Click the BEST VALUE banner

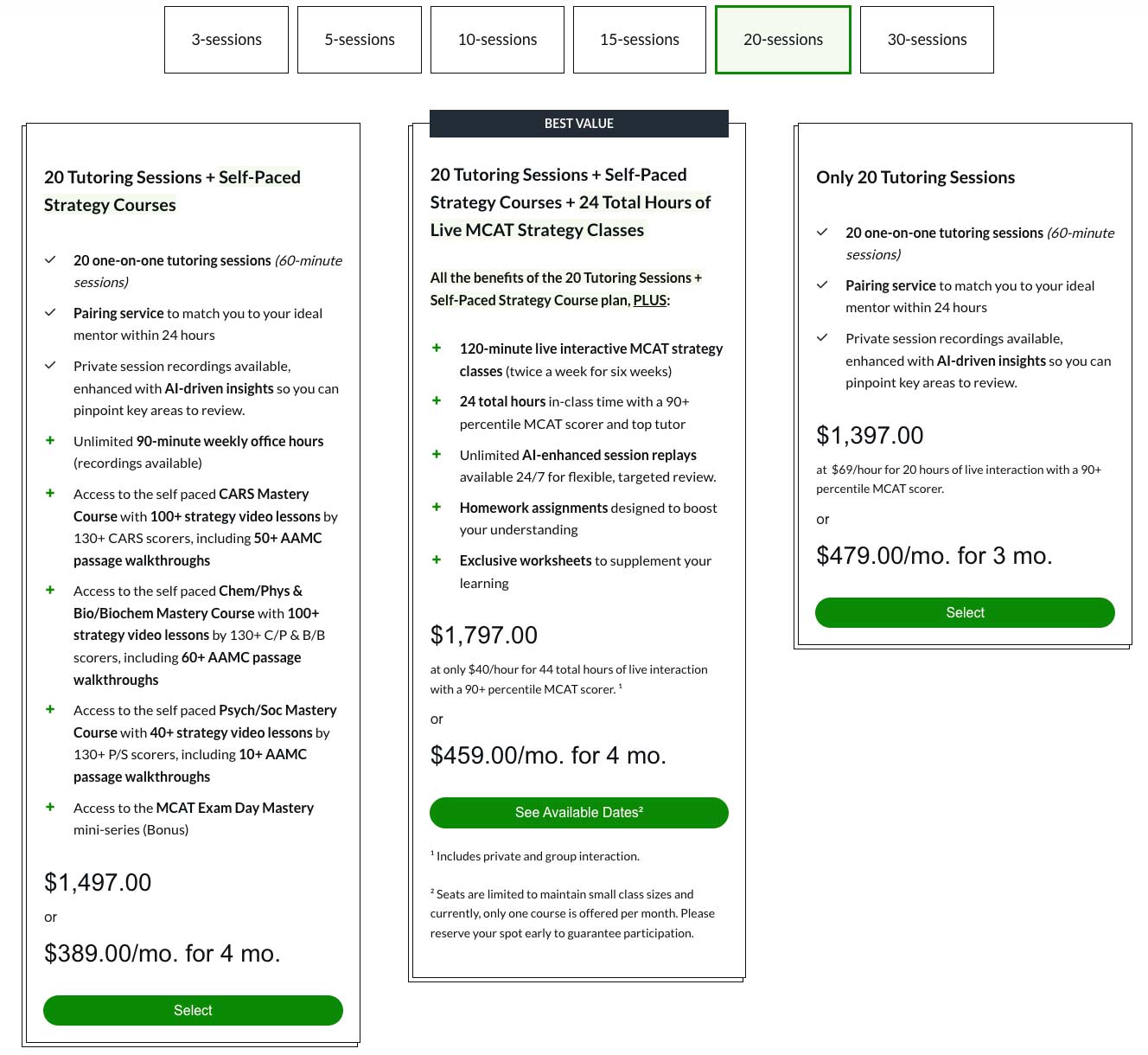point(579,124)
